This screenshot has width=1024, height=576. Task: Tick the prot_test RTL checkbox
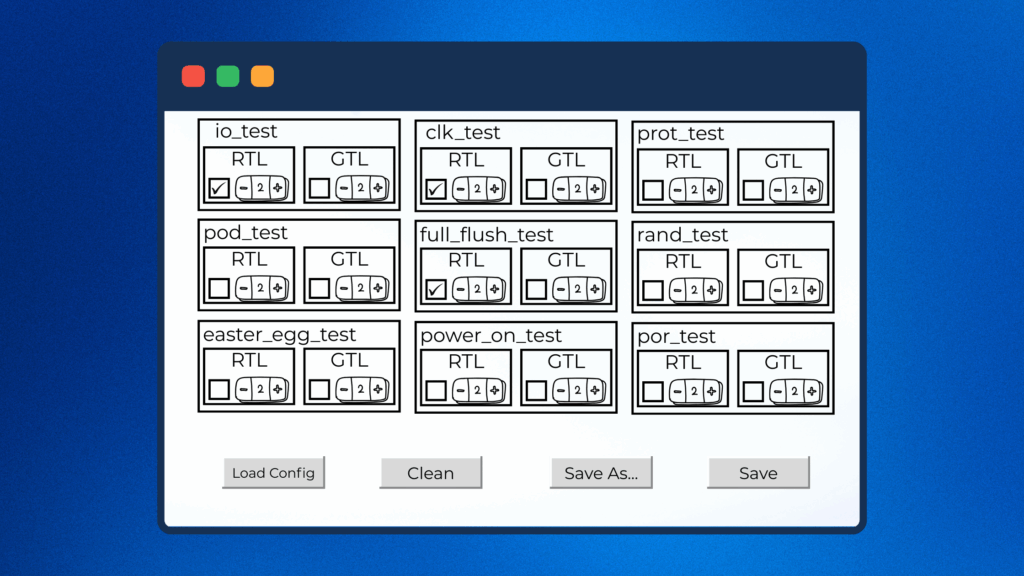653,190
